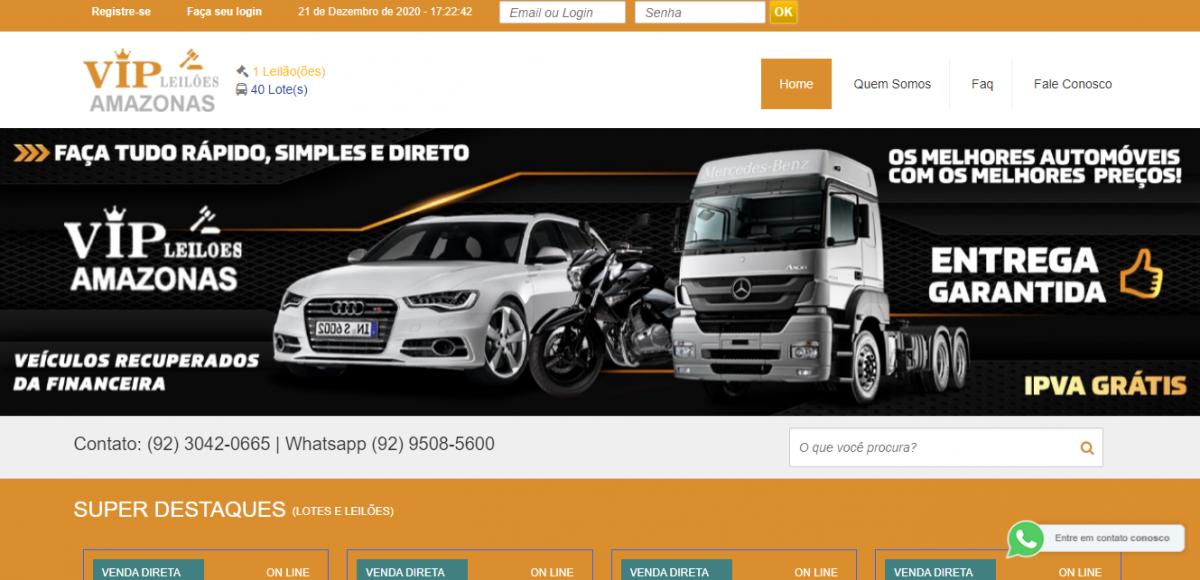Select the SUPER DESTAQUES heading
The width and height of the screenshot is (1200, 580).
(x=180, y=509)
